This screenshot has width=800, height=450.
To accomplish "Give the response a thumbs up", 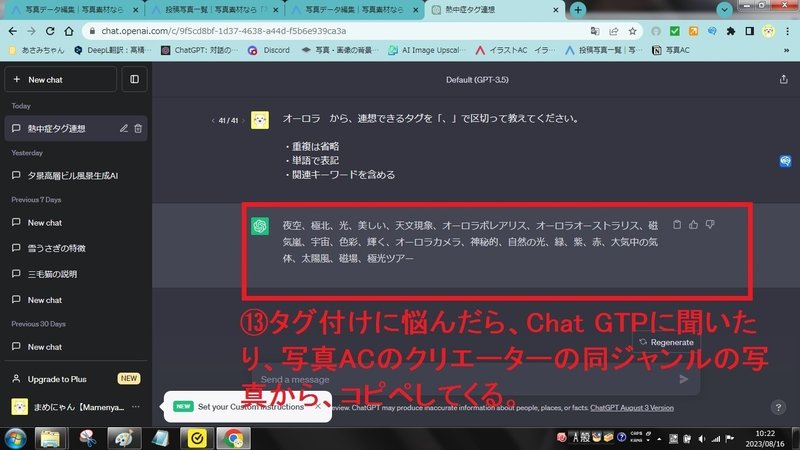I will 693,224.
